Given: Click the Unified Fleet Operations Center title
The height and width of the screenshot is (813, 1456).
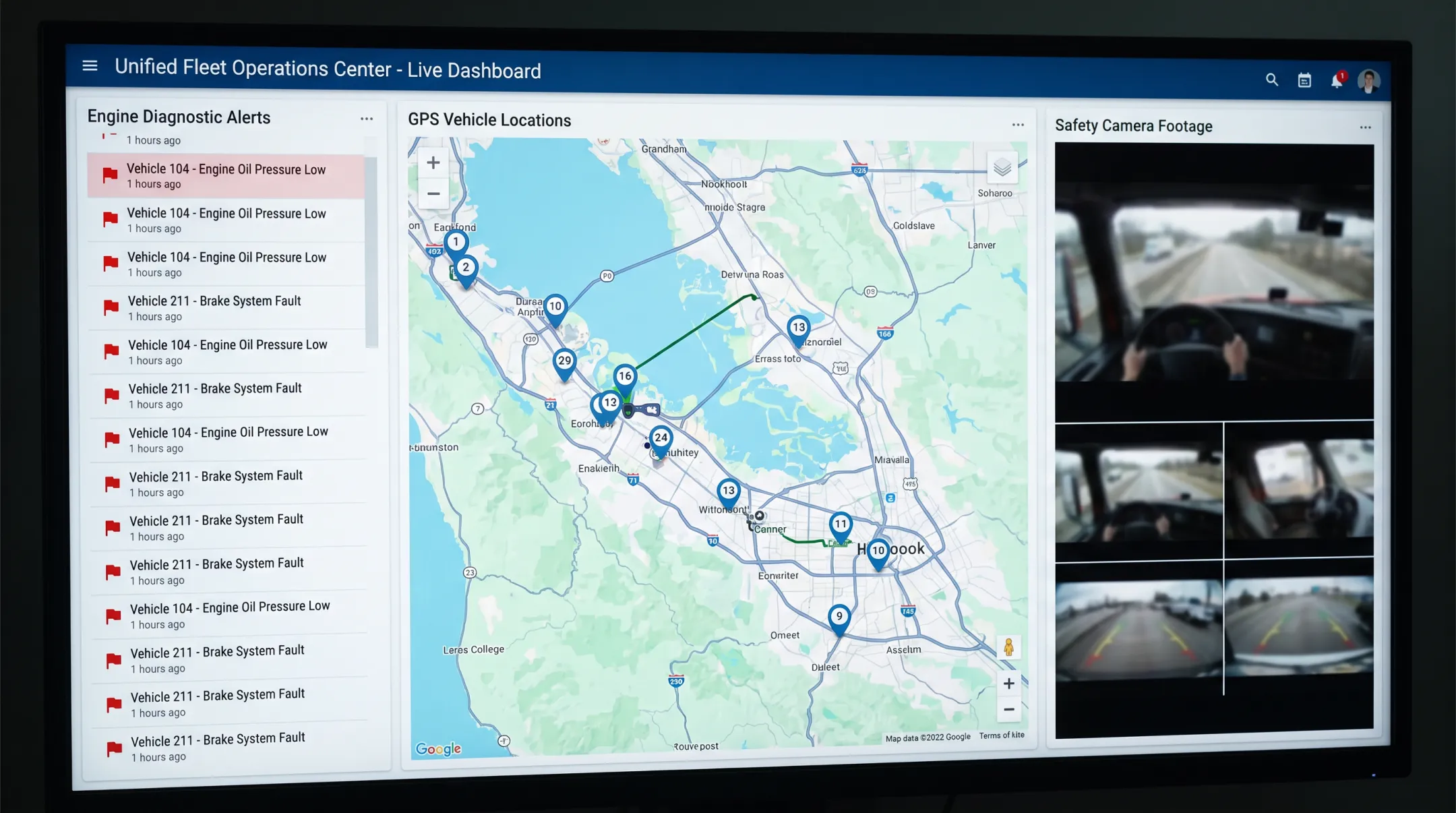Looking at the screenshot, I should point(328,69).
